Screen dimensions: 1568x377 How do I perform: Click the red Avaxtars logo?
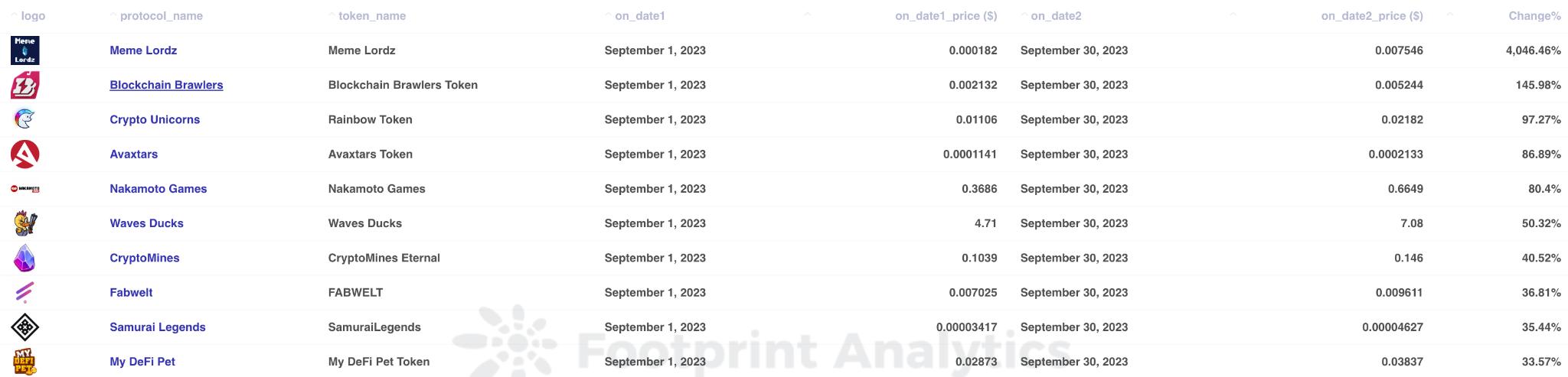pyautogui.click(x=24, y=154)
